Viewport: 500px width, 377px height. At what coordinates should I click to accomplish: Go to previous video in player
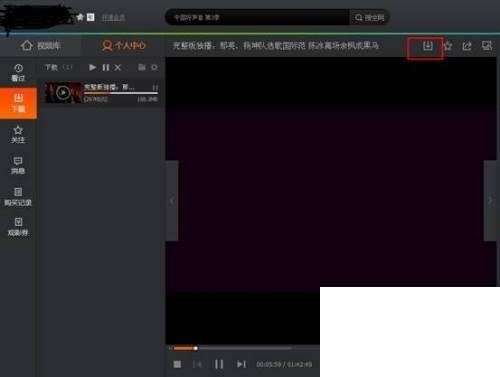197,364
